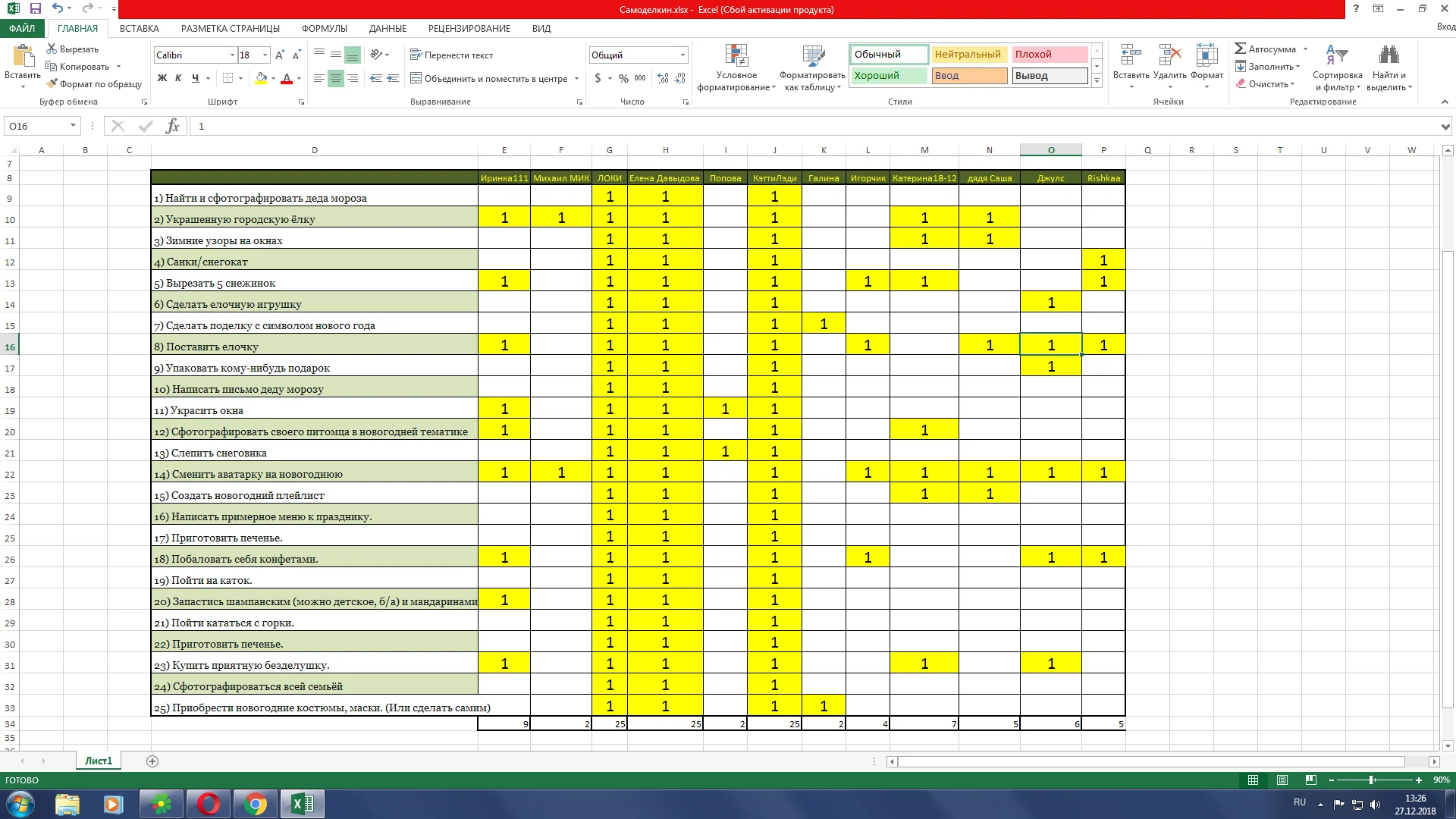The width and height of the screenshot is (1456, 819).
Task: Click the borders icon in the Font group
Action: pos(227,78)
